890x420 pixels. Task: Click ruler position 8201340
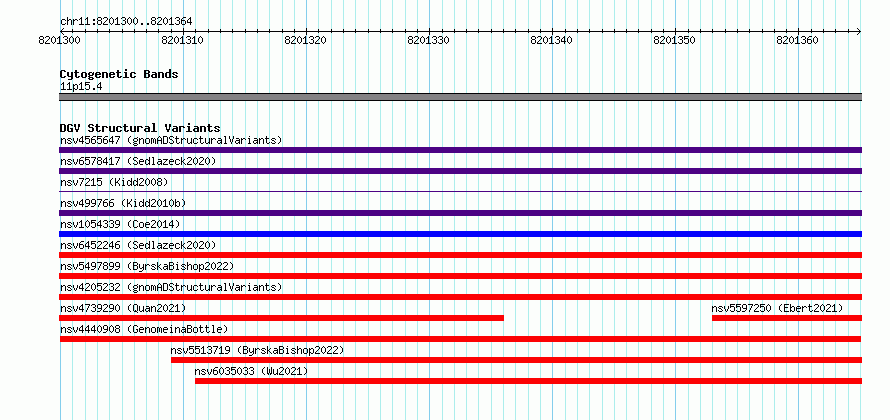552,41
